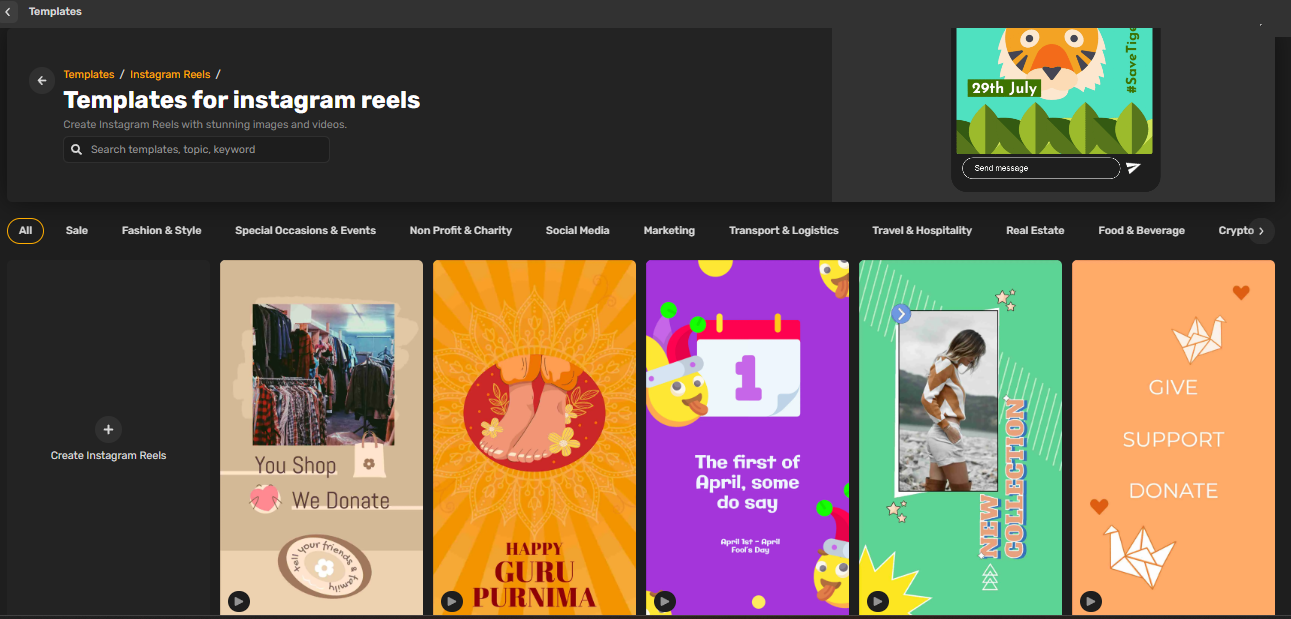Open the Fashion & Style category
The width and height of the screenshot is (1291, 619).
[x=162, y=231]
